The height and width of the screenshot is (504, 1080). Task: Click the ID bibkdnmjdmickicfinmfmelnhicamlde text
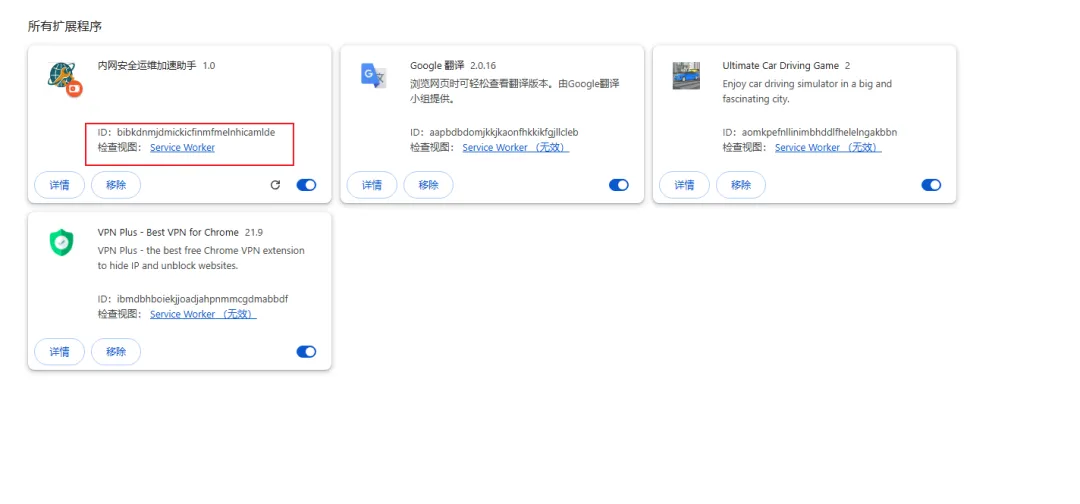(x=186, y=132)
